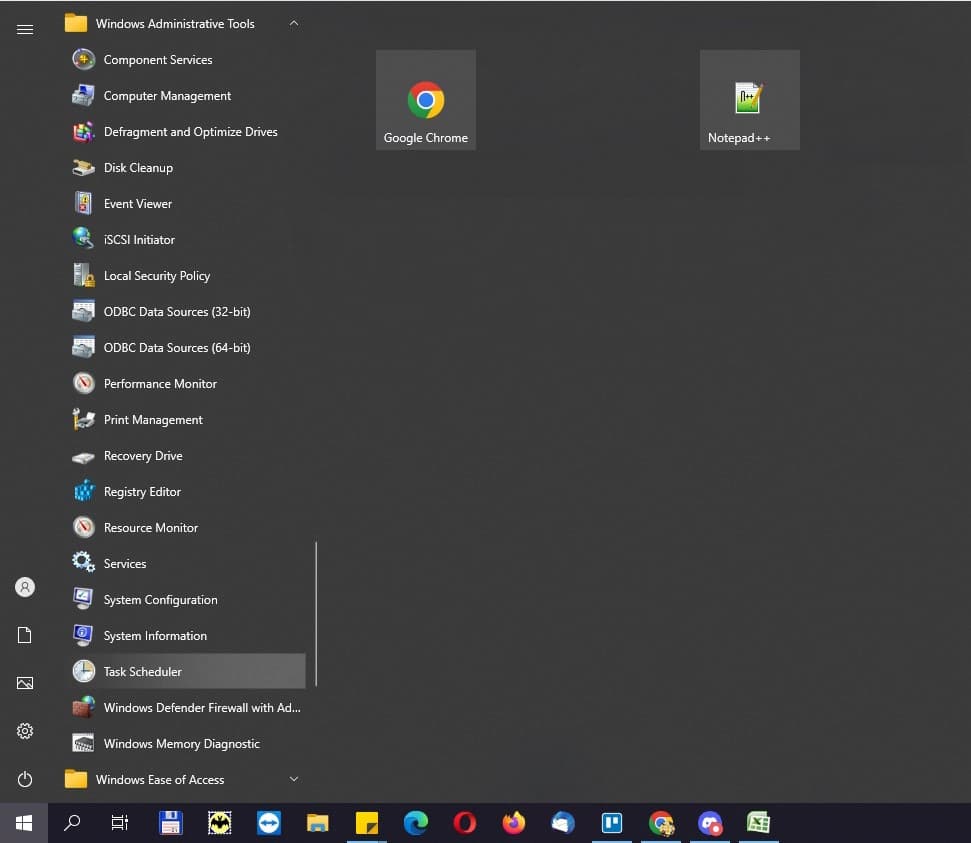Open taskbar Search magnifier

(72, 823)
